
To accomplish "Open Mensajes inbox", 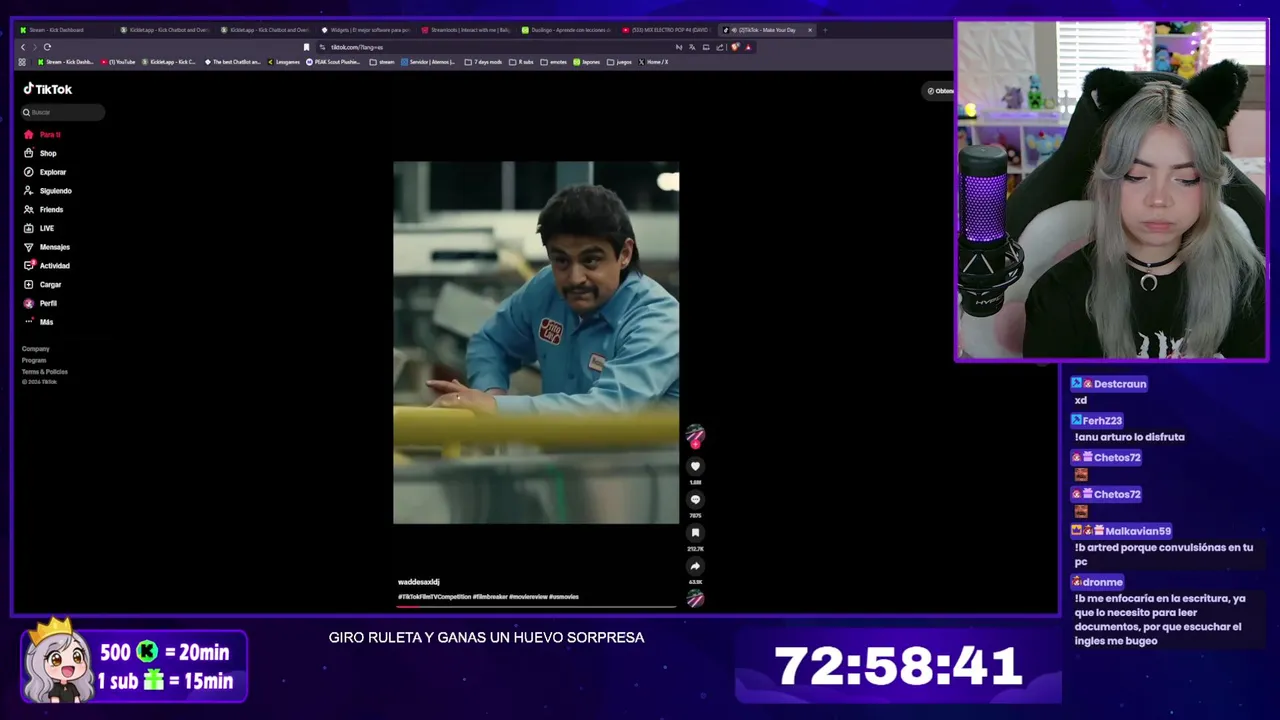I will [x=47, y=247].
